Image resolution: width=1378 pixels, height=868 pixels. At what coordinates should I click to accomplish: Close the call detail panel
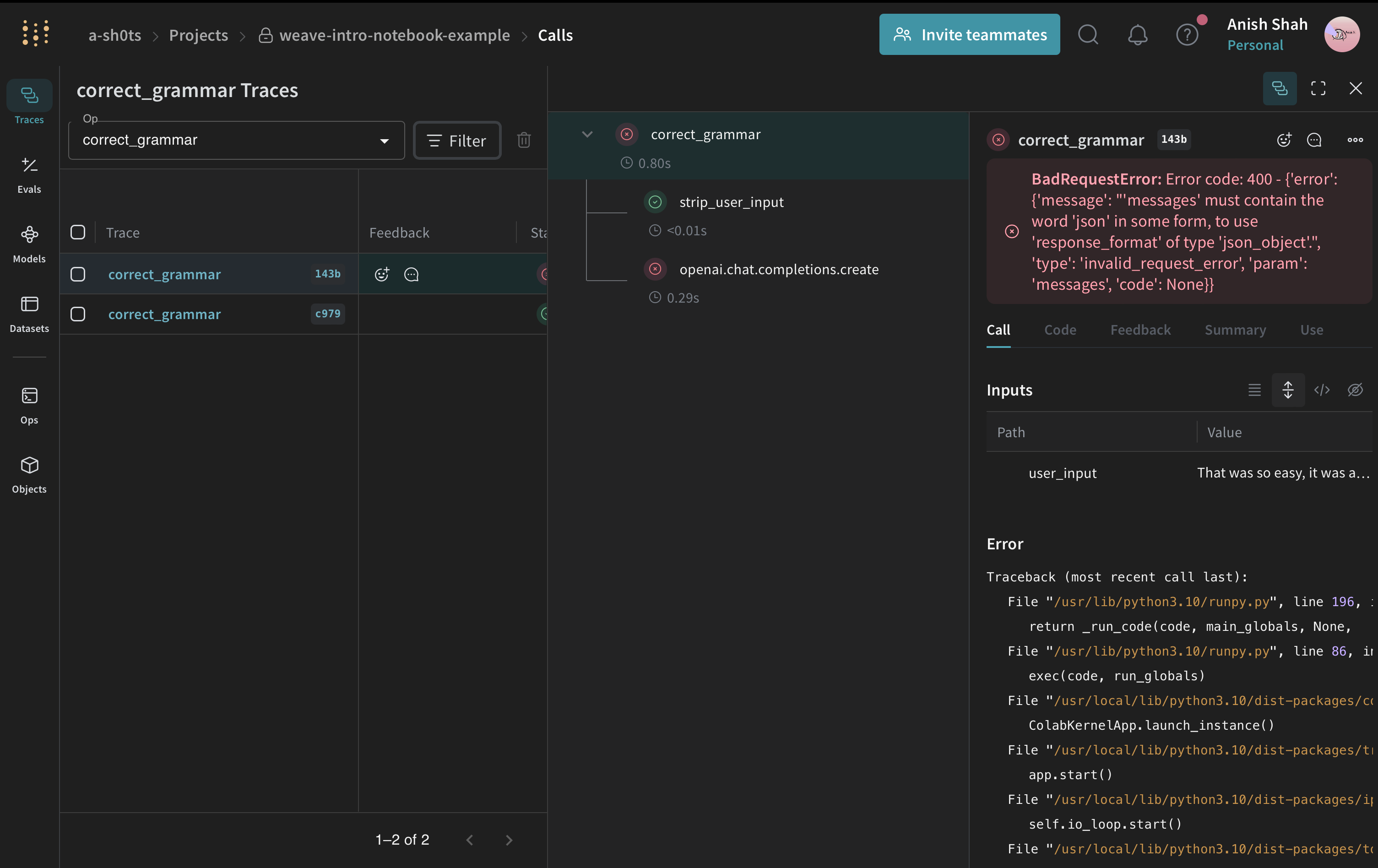point(1356,88)
